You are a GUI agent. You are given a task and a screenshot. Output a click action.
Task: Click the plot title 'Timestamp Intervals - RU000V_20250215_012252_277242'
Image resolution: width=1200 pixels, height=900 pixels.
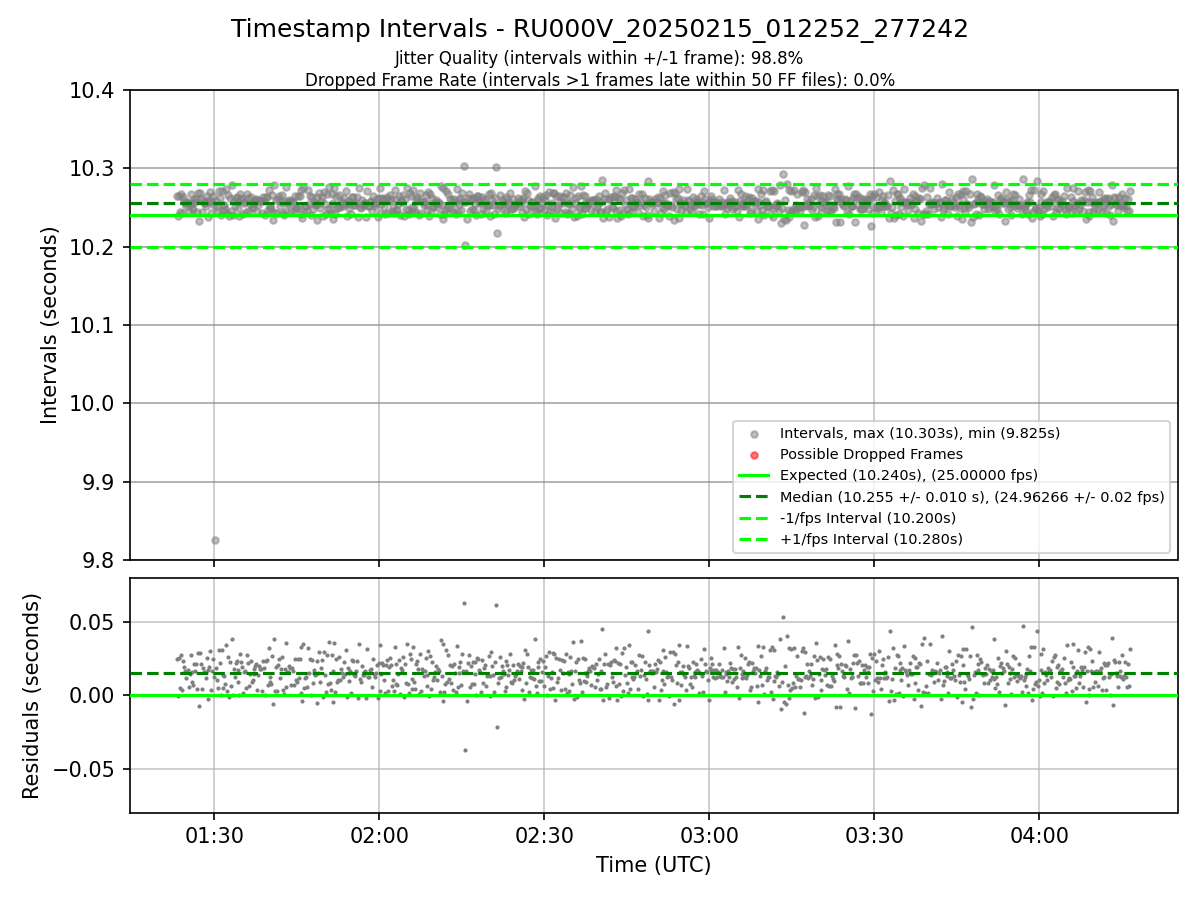point(600,29)
